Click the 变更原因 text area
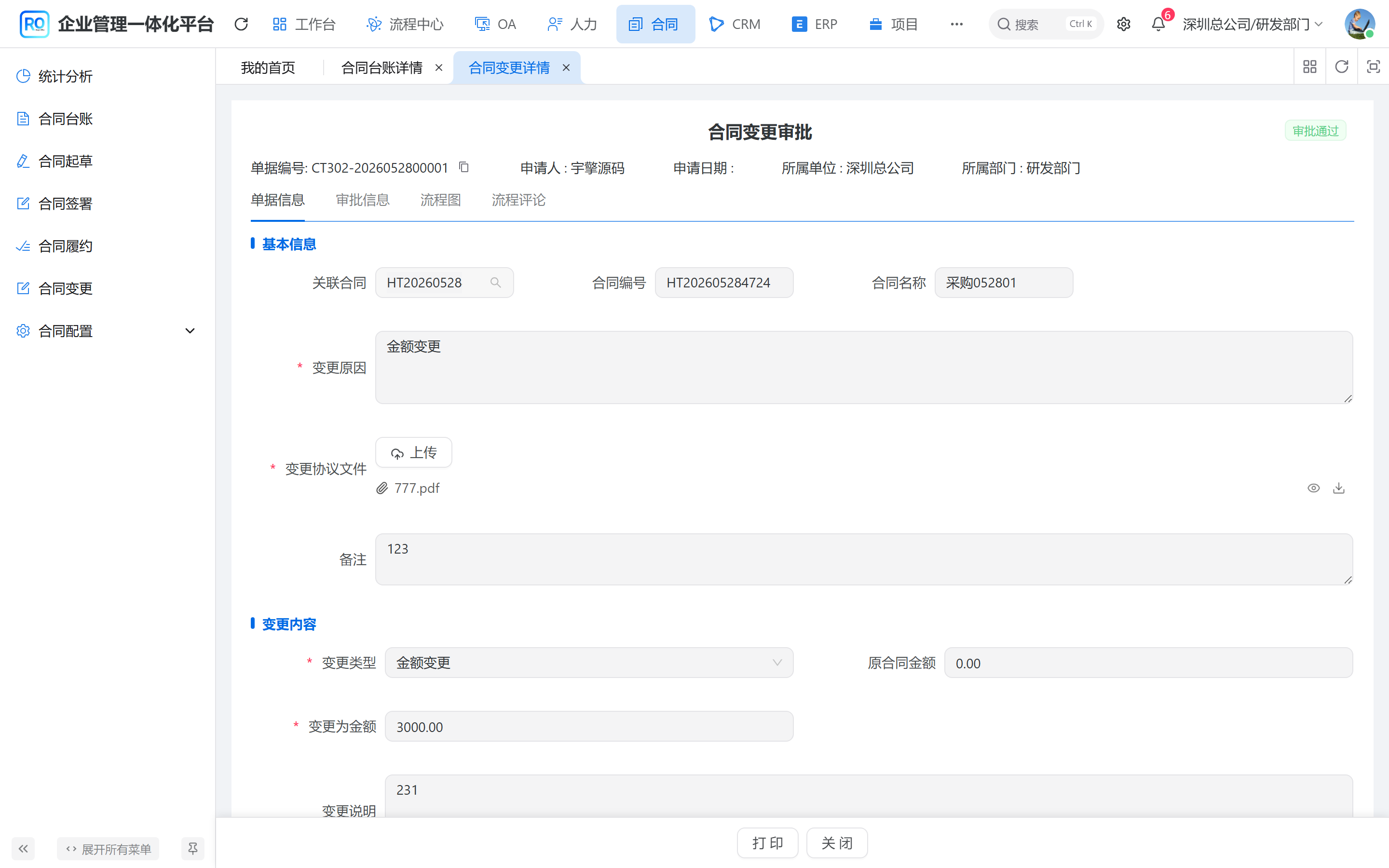1389x868 pixels. click(864, 367)
